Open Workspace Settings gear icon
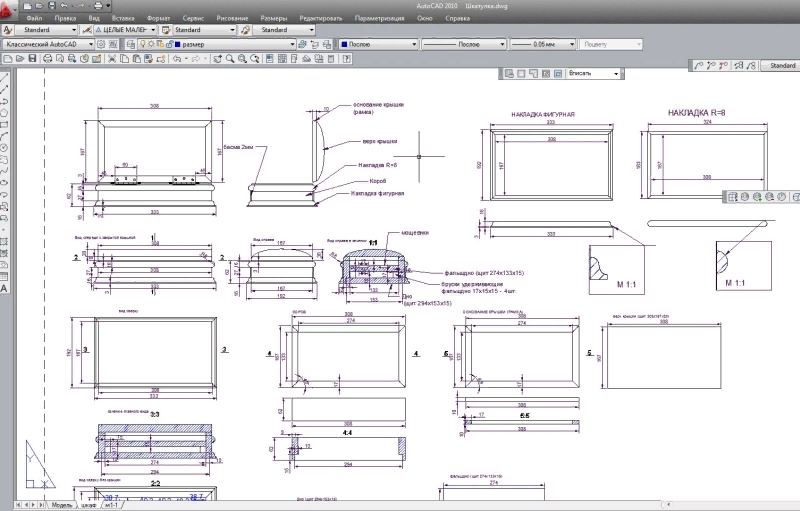This screenshot has height=511, width=800. pos(101,44)
